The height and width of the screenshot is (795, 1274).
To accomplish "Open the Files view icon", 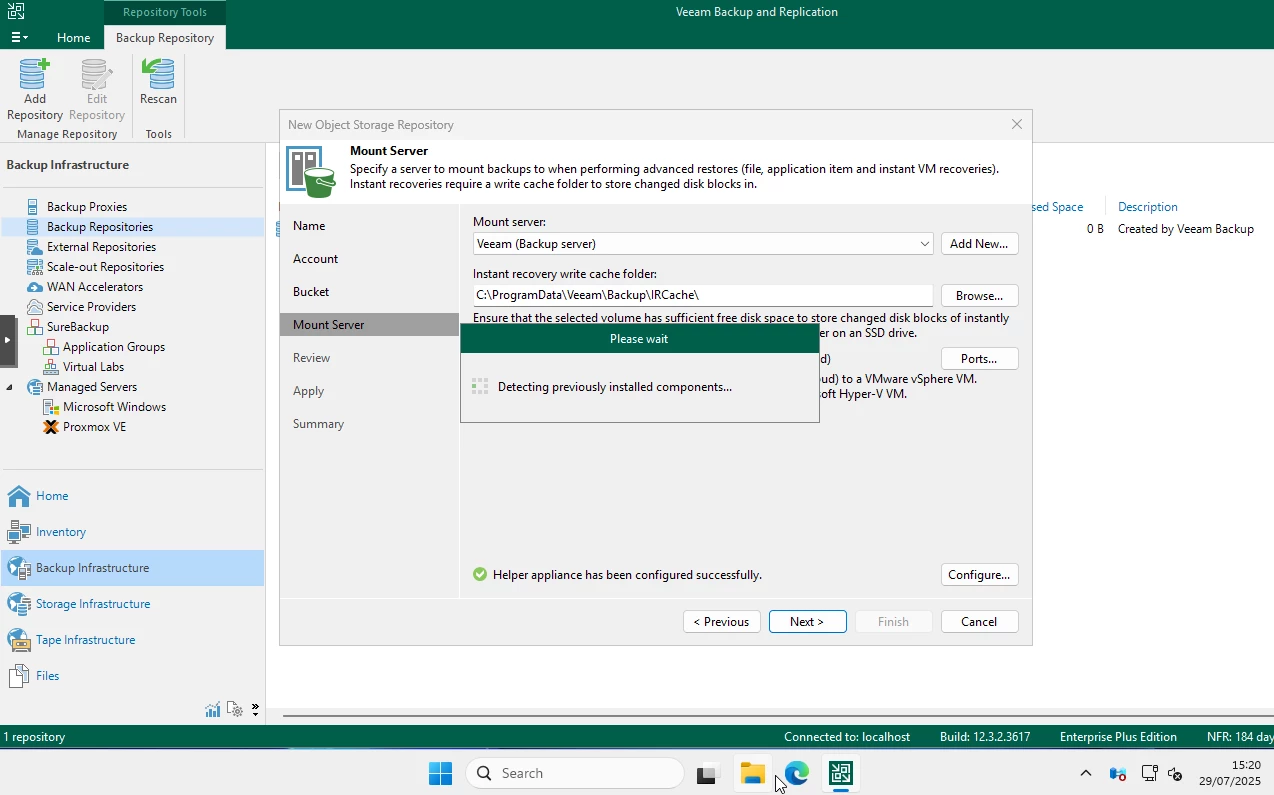I will tap(19, 676).
